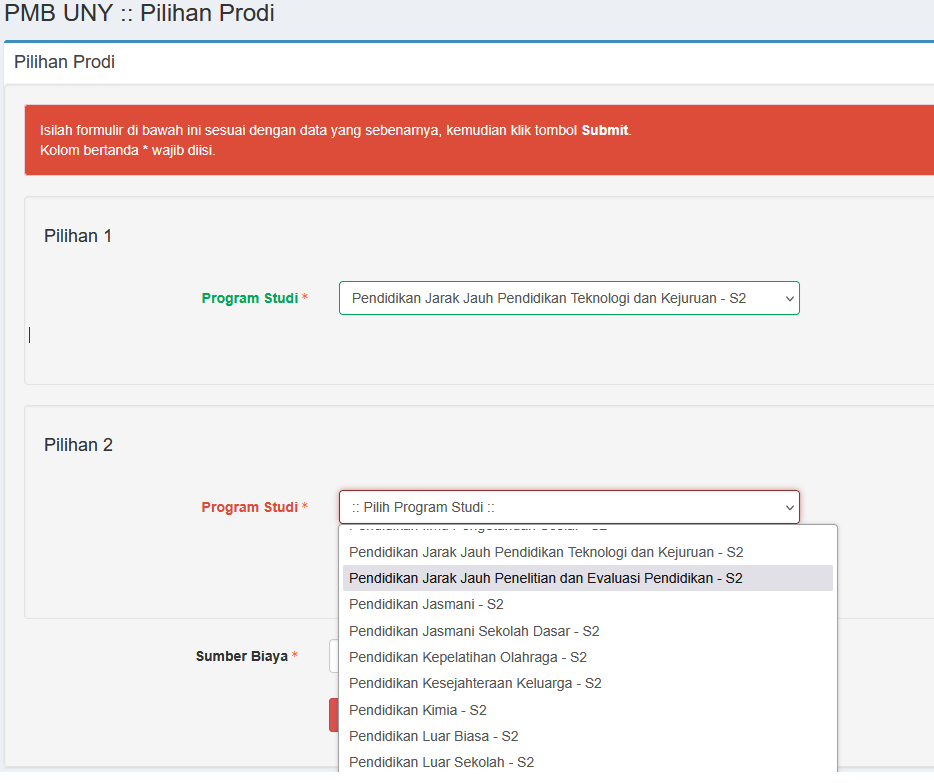This screenshot has width=934, height=783.
Task: Select Pendidikan Jasmani - S2 from list
Action: pos(426,604)
